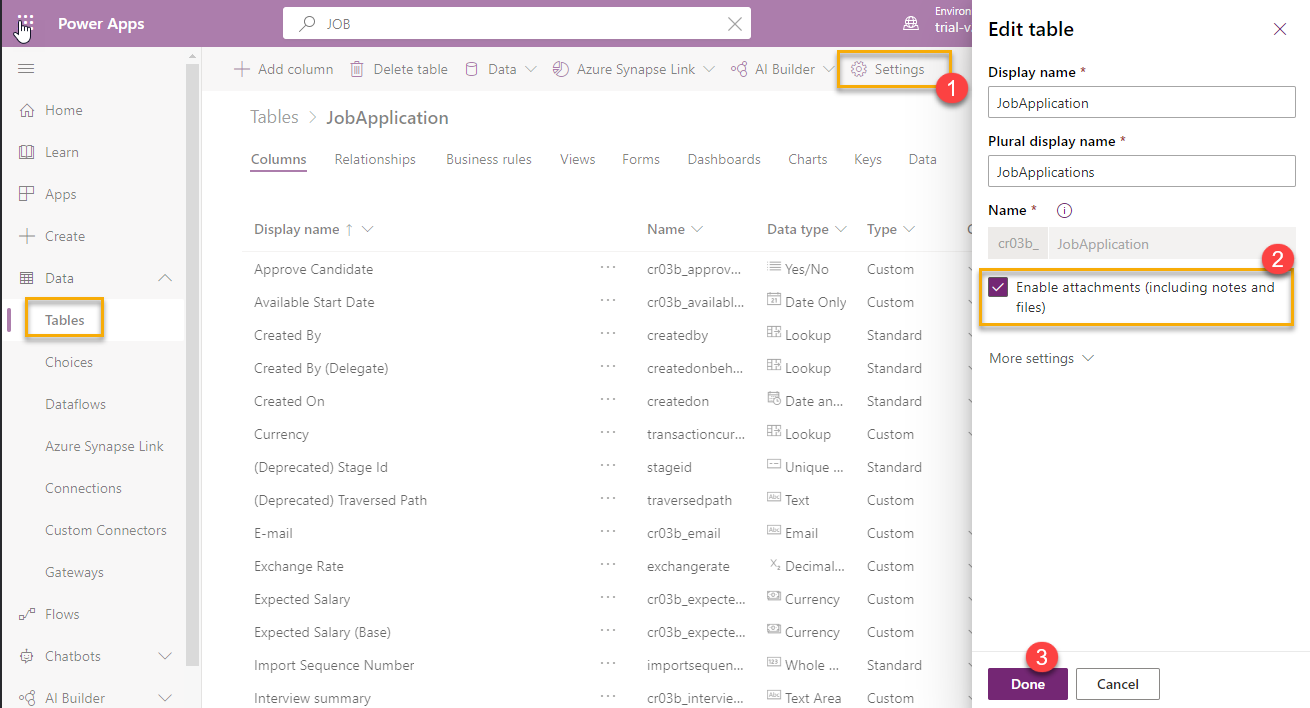Open the Approve Candidate row ellipsis menu
The width and height of the screenshot is (1310, 708).
point(608,268)
